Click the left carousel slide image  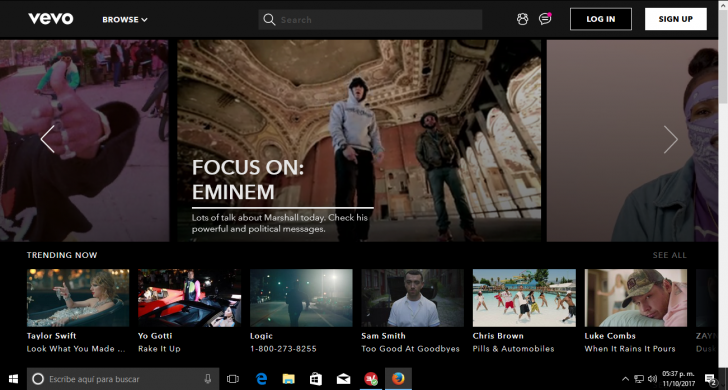84,141
